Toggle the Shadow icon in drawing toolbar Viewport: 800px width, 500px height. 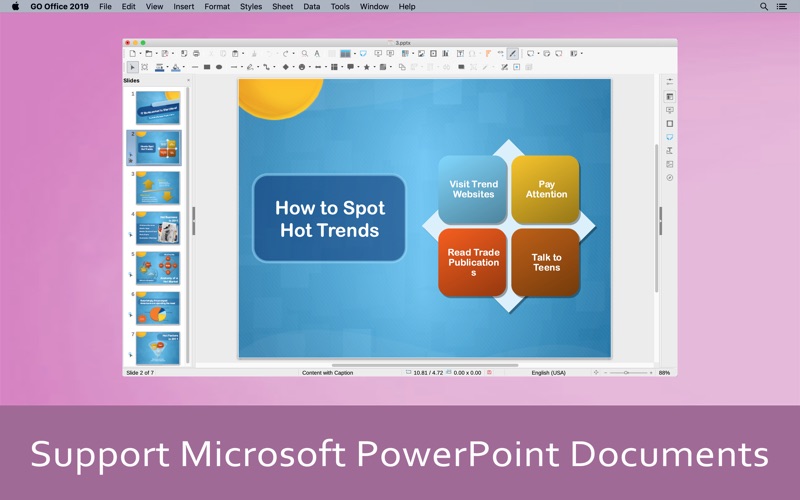click(461, 67)
